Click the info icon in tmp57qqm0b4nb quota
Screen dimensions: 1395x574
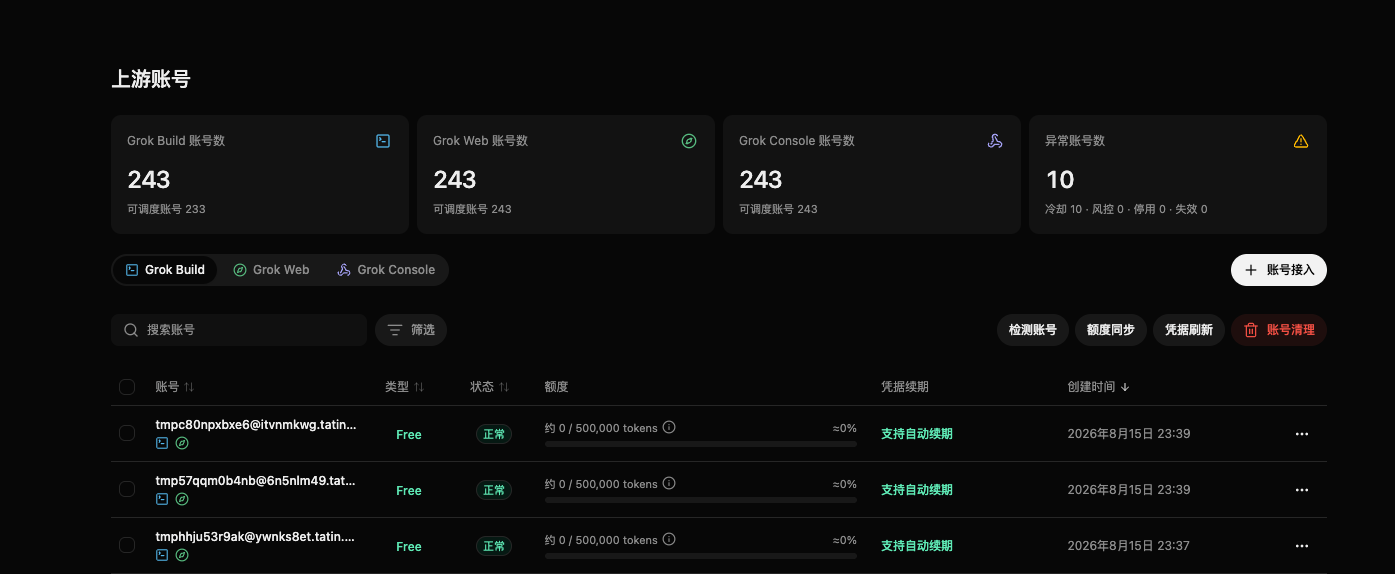[669, 483]
